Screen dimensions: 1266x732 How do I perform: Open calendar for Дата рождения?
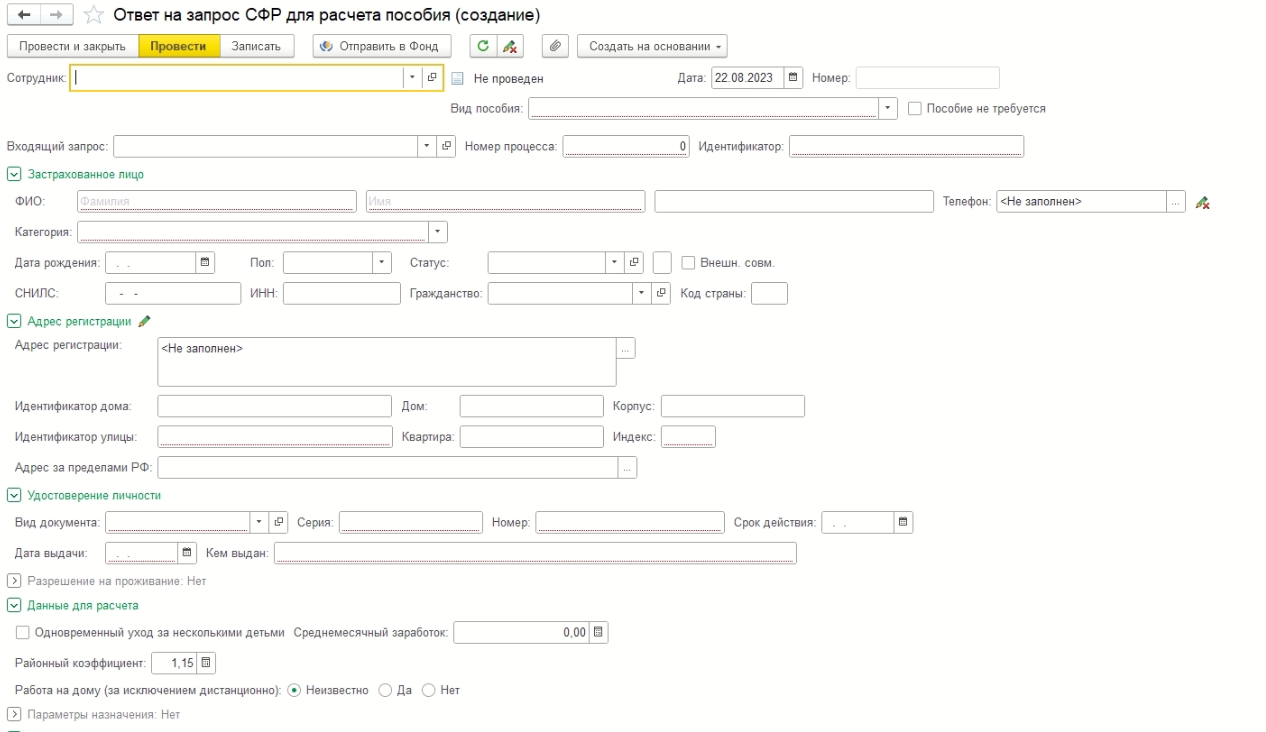tap(205, 263)
